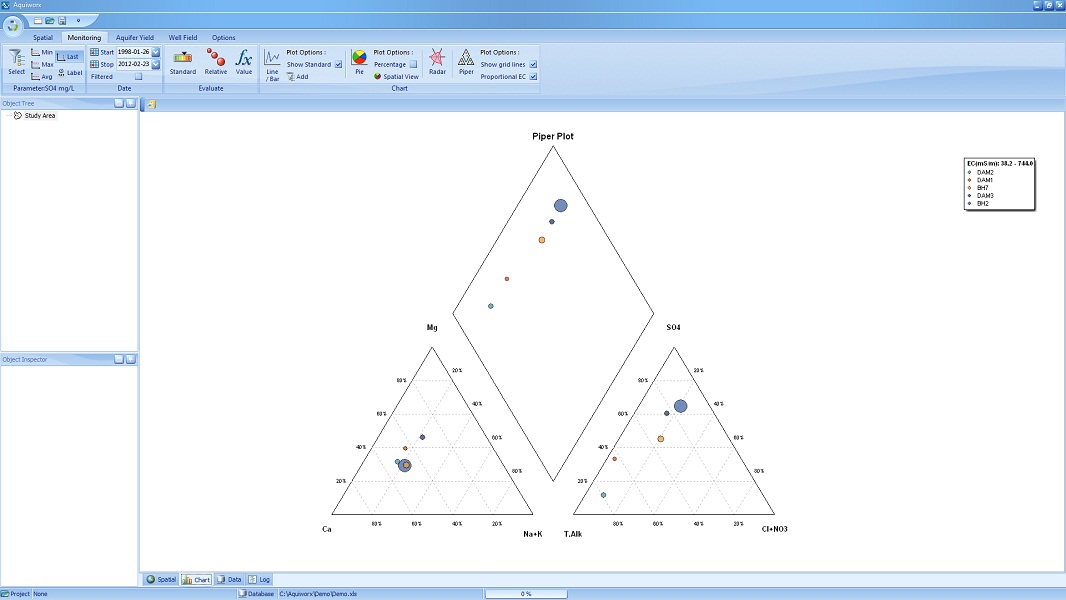Click the Standard evaluation icon
The height and width of the screenshot is (600, 1066).
pyautogui.click(x=183, y=62)
